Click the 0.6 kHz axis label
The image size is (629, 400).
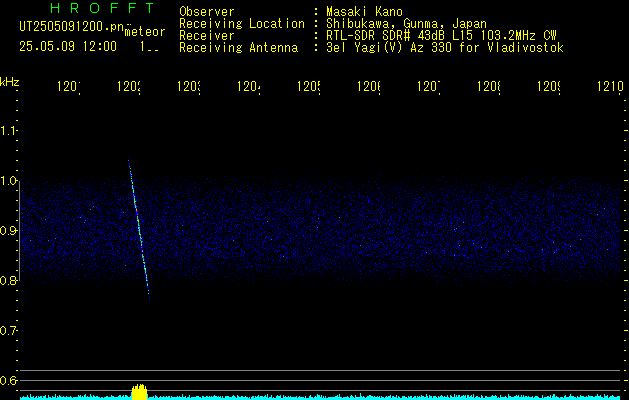pyautogui.click(x=8, y=380)
